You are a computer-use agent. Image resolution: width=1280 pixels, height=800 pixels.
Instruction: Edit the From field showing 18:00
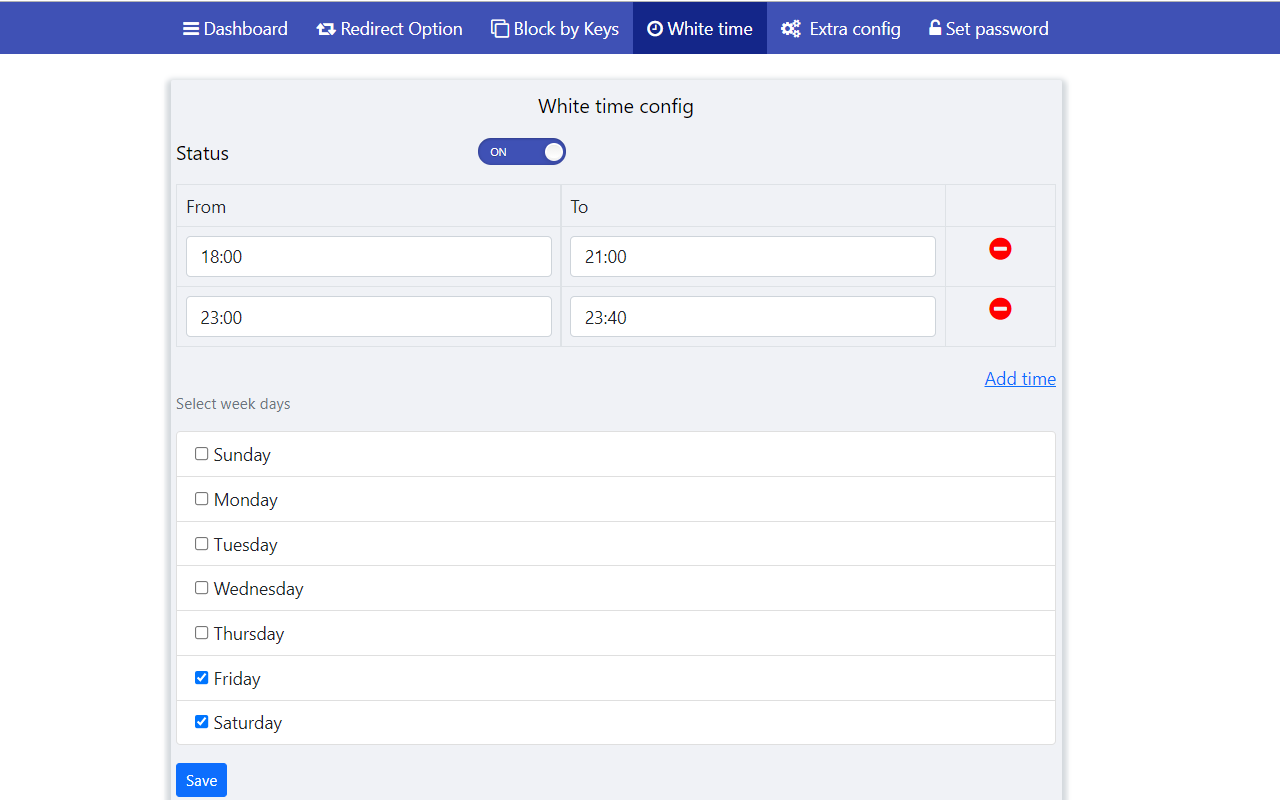(369, 257)
